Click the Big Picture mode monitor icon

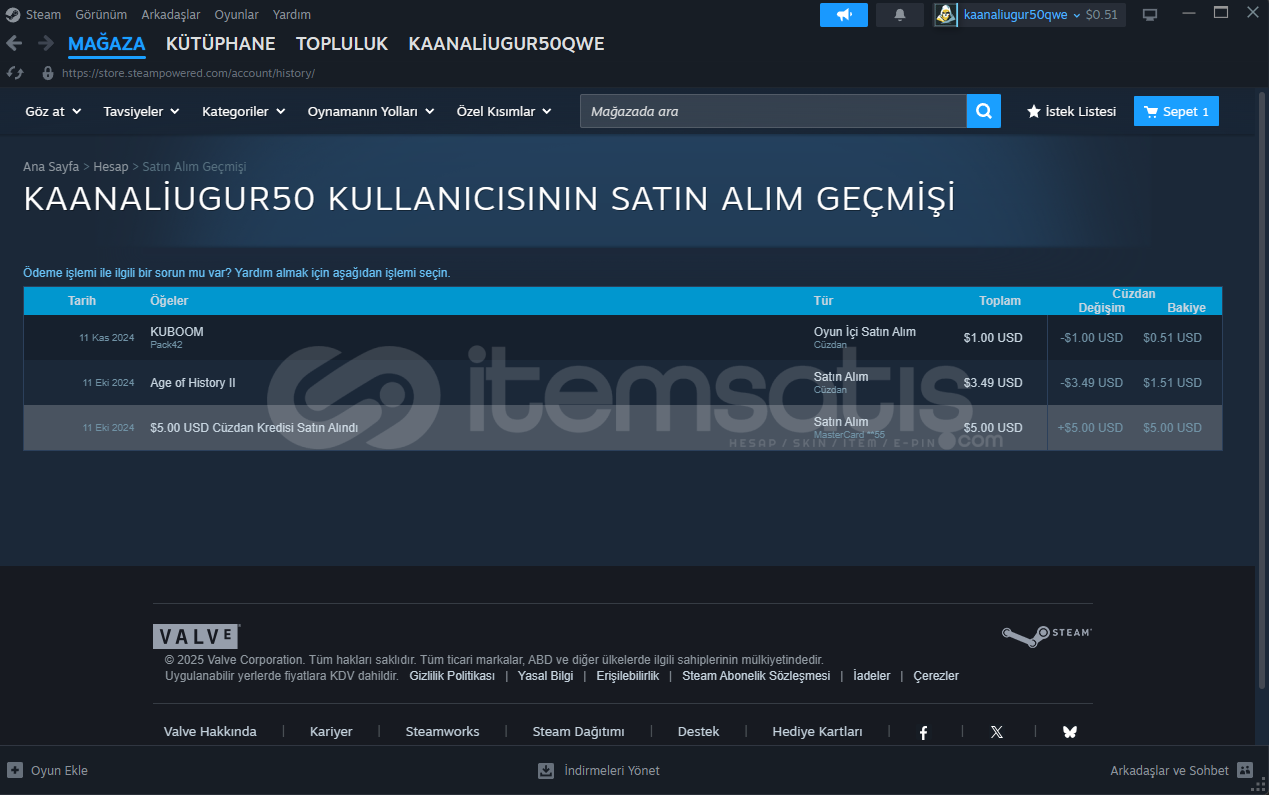click(1150, 14)
